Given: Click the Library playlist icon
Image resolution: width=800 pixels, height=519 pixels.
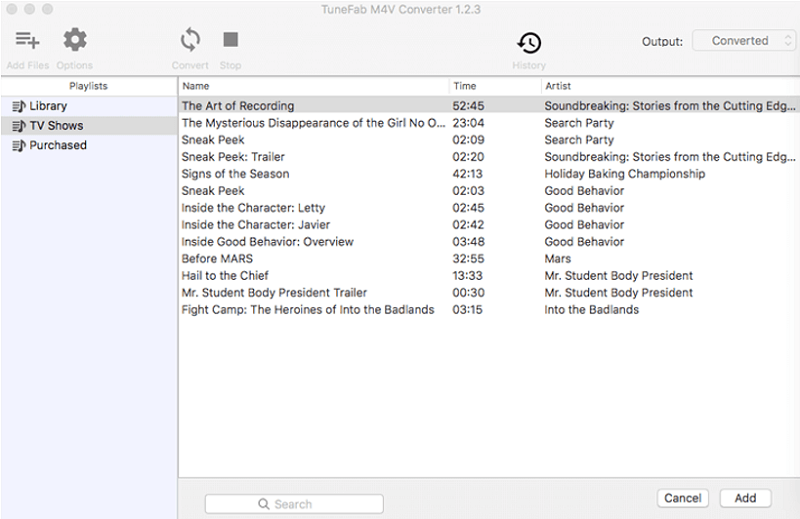Looking at the screenshot, I should (19, 106).
